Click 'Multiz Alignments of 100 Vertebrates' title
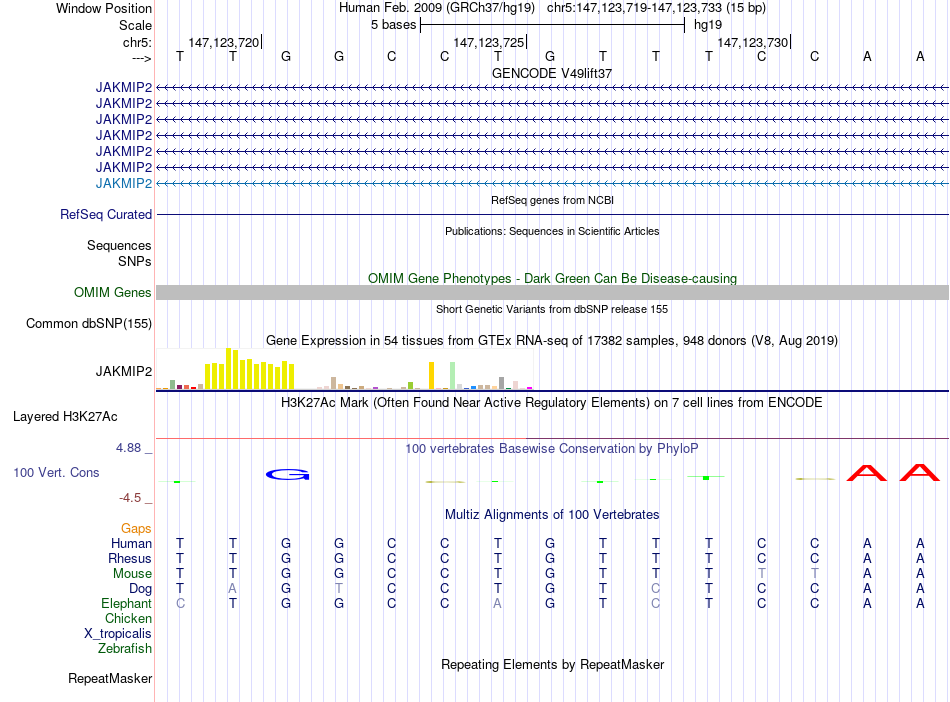This screenshot has width=950, height=702. tap(552, 515)
